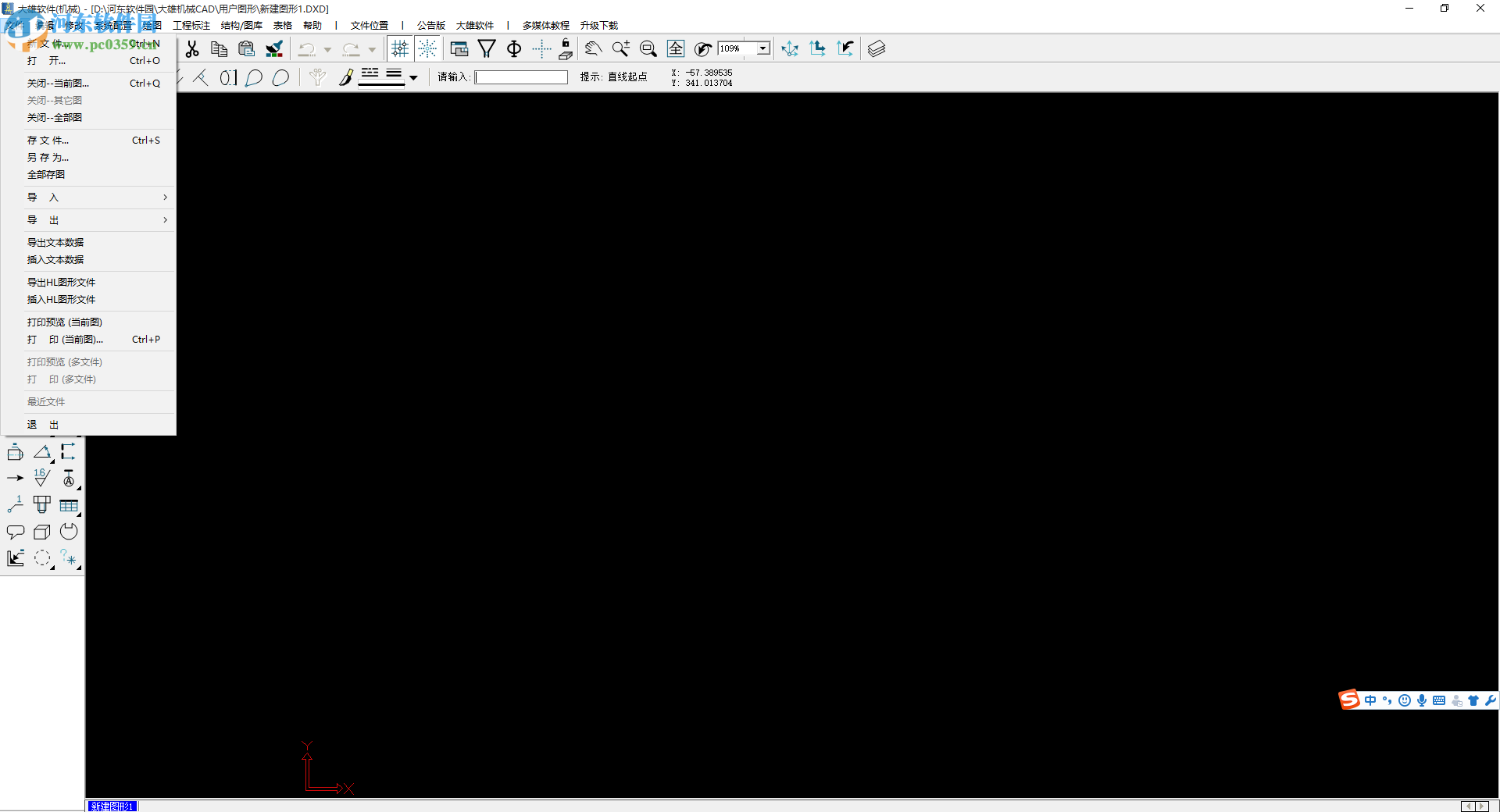Click the Cut scissors icon
Image resolution: width=1500 pixels, height=812 pixels.
192,49
